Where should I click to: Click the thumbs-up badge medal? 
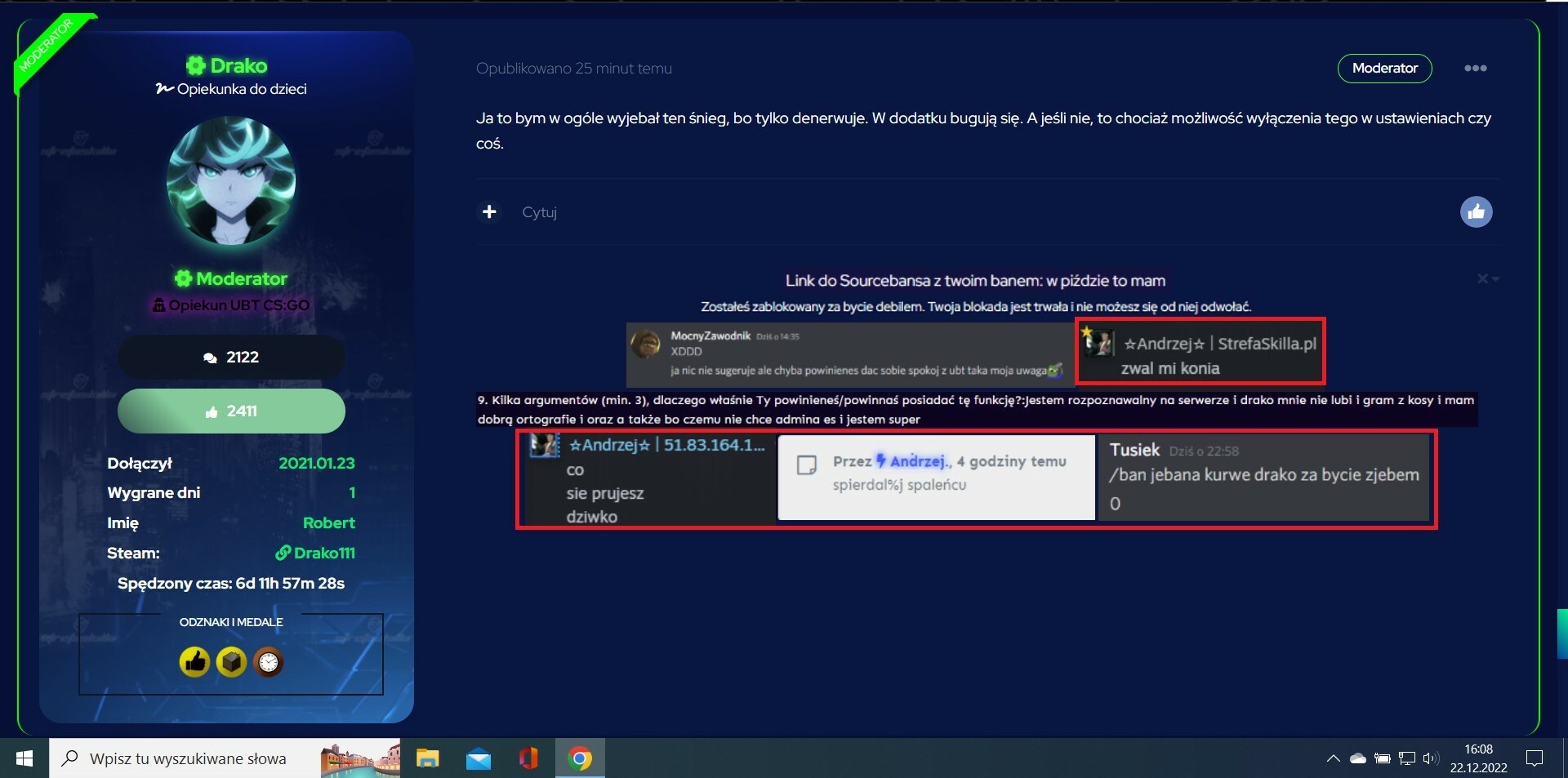point(194,662)
